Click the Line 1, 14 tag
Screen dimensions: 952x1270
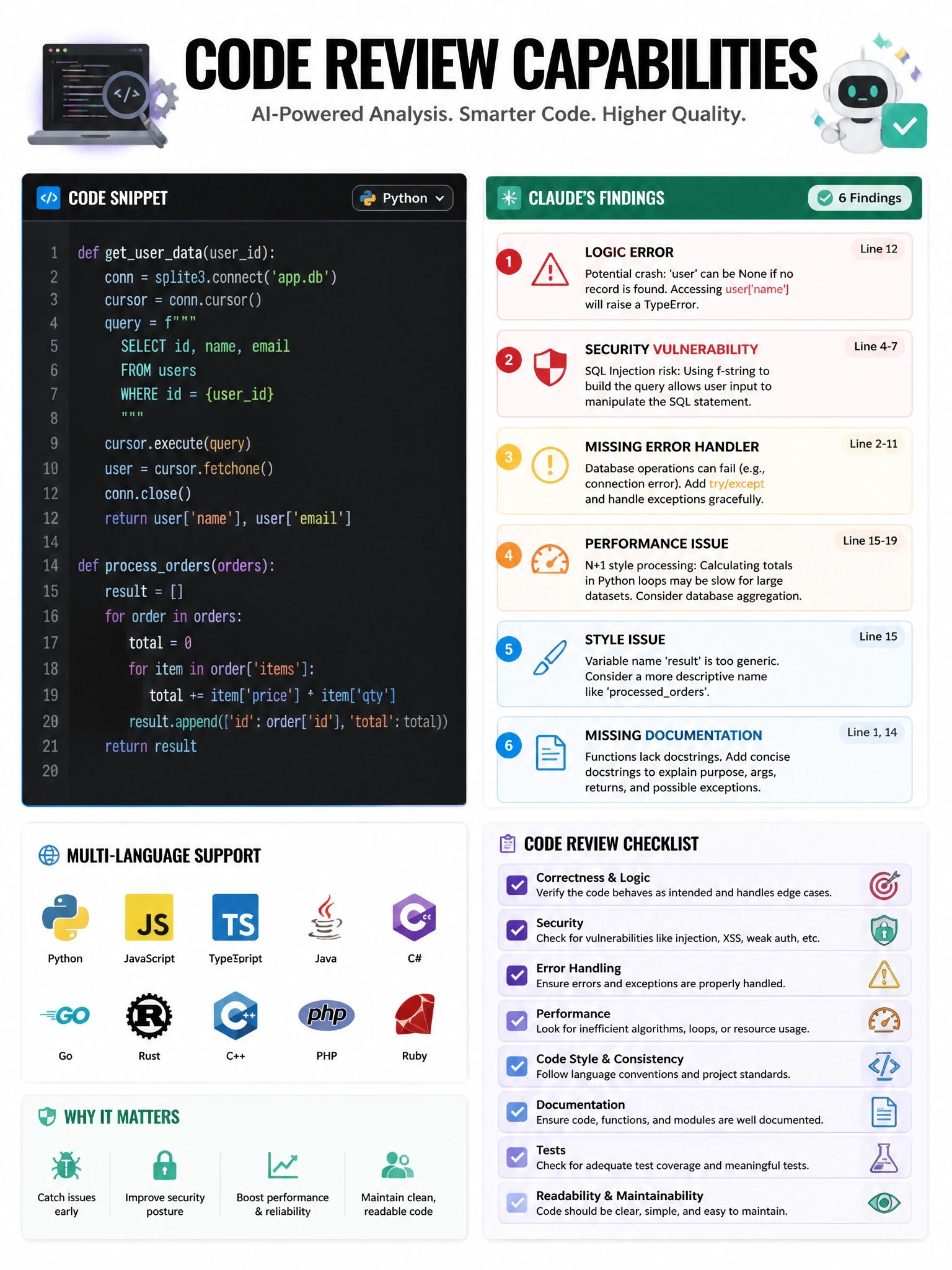(872, 732)
